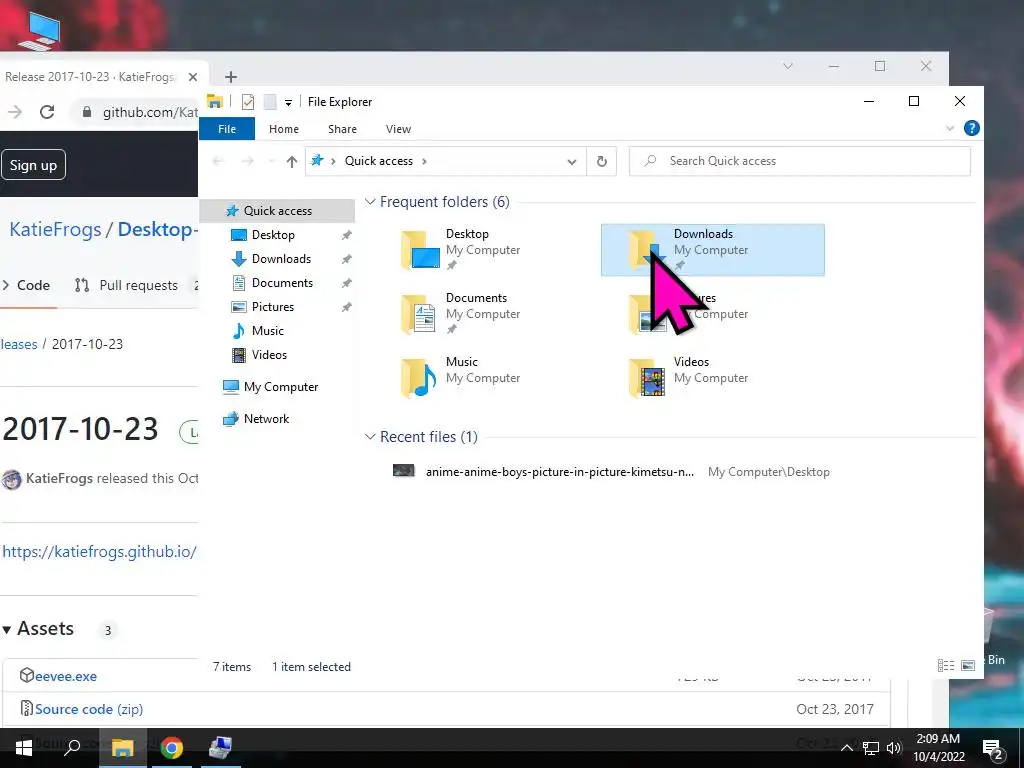Select Quick access in the navigation pane
Screen dimensions: 1024x768
pyautogui.click(x=278, y=210)
